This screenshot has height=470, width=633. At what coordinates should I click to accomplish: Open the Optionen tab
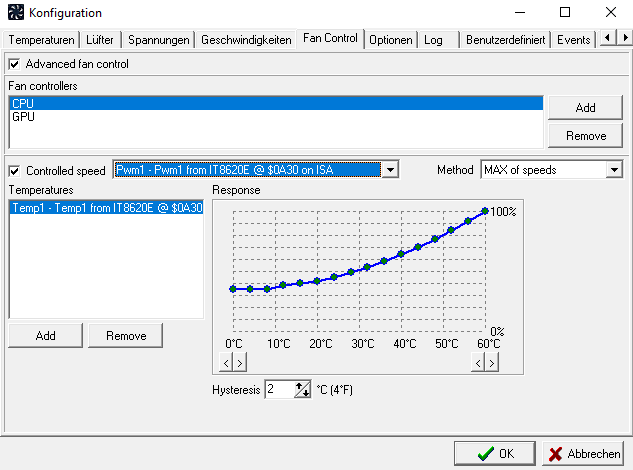pyautogui.click(x=391, y=40)
